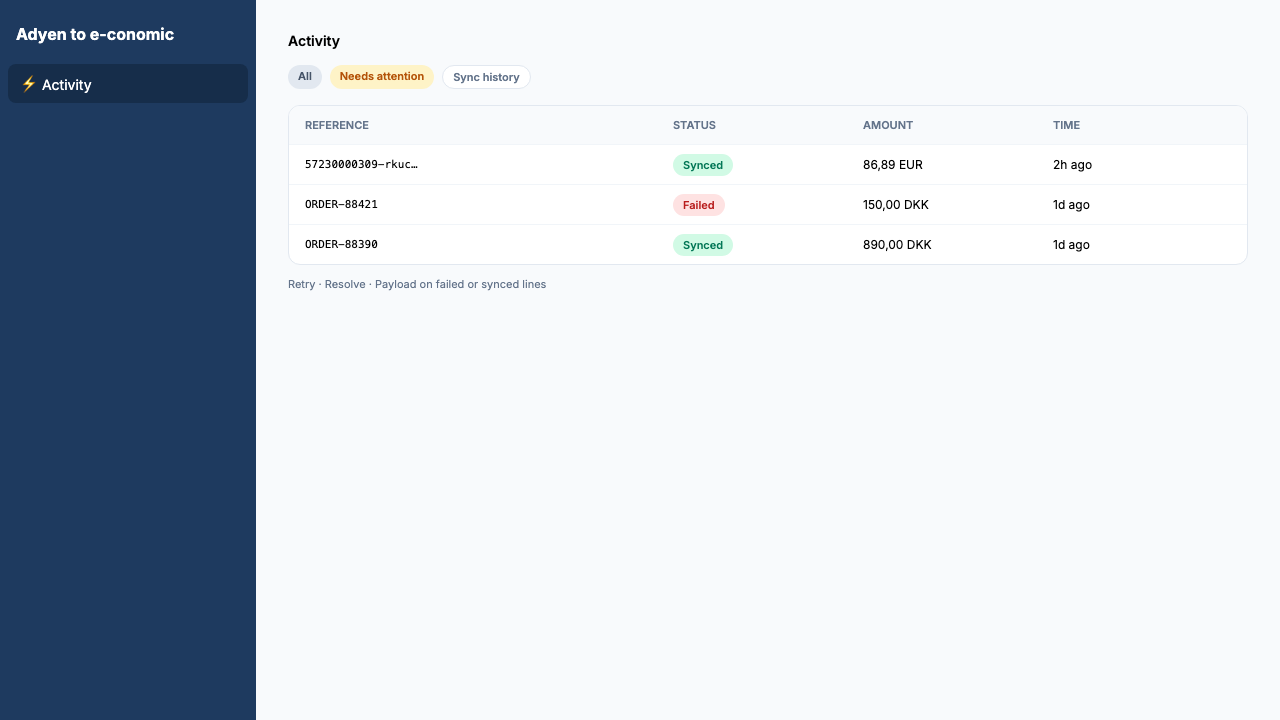This screenshot has width=1280, height=720.
Task: Click the Retry · Resolve · Payload hint text
Action: pos(417,284)
